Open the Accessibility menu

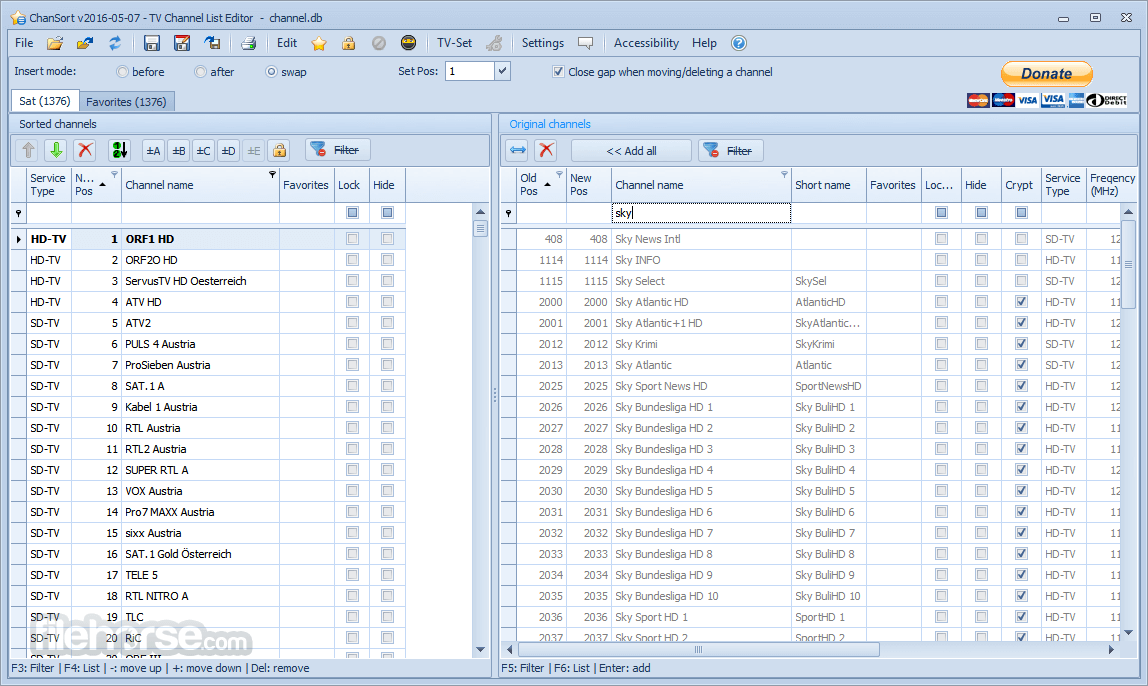pos(646,43)
